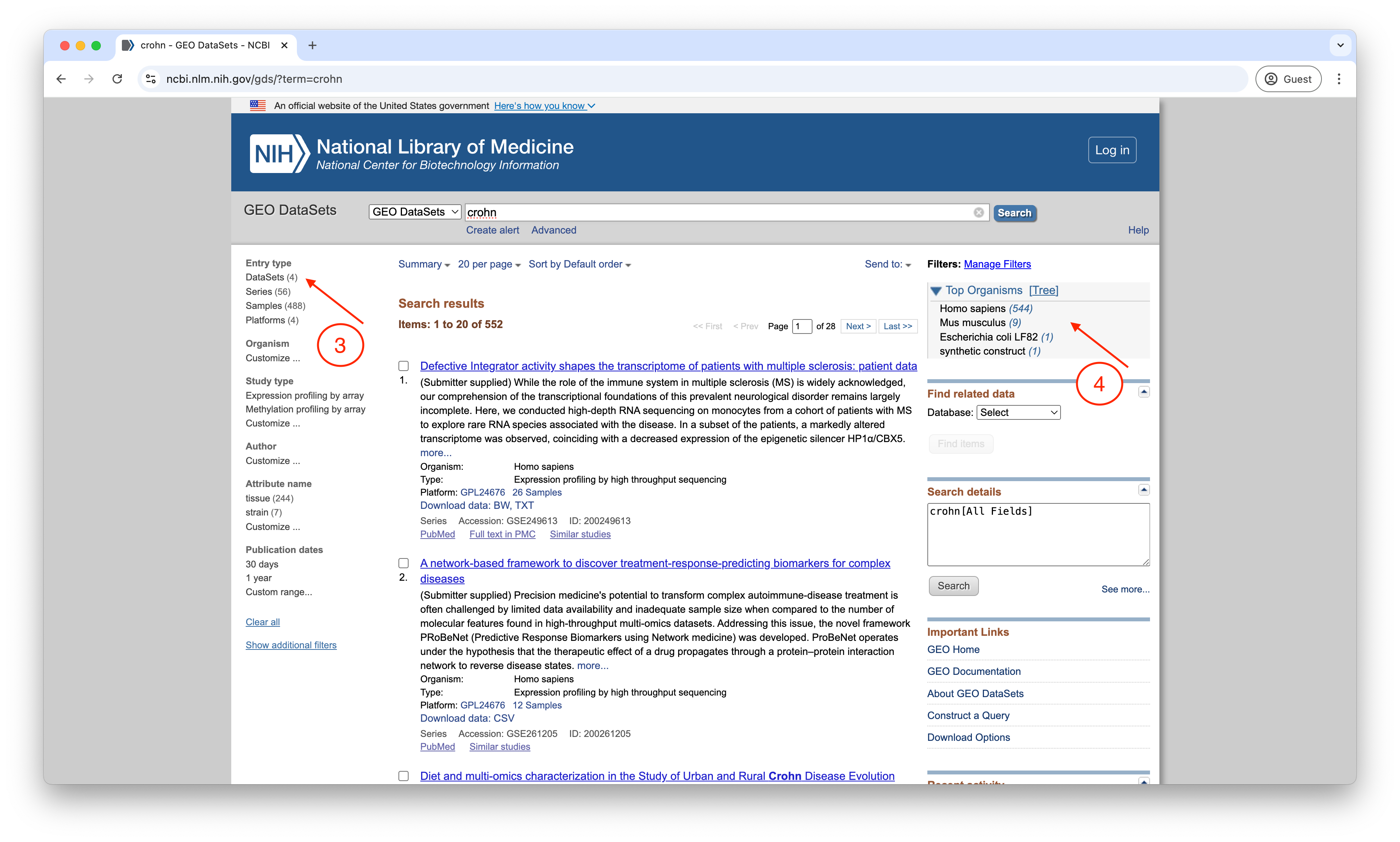Open Full text in PMC link
1400x842 pixels.
[502, 534]
